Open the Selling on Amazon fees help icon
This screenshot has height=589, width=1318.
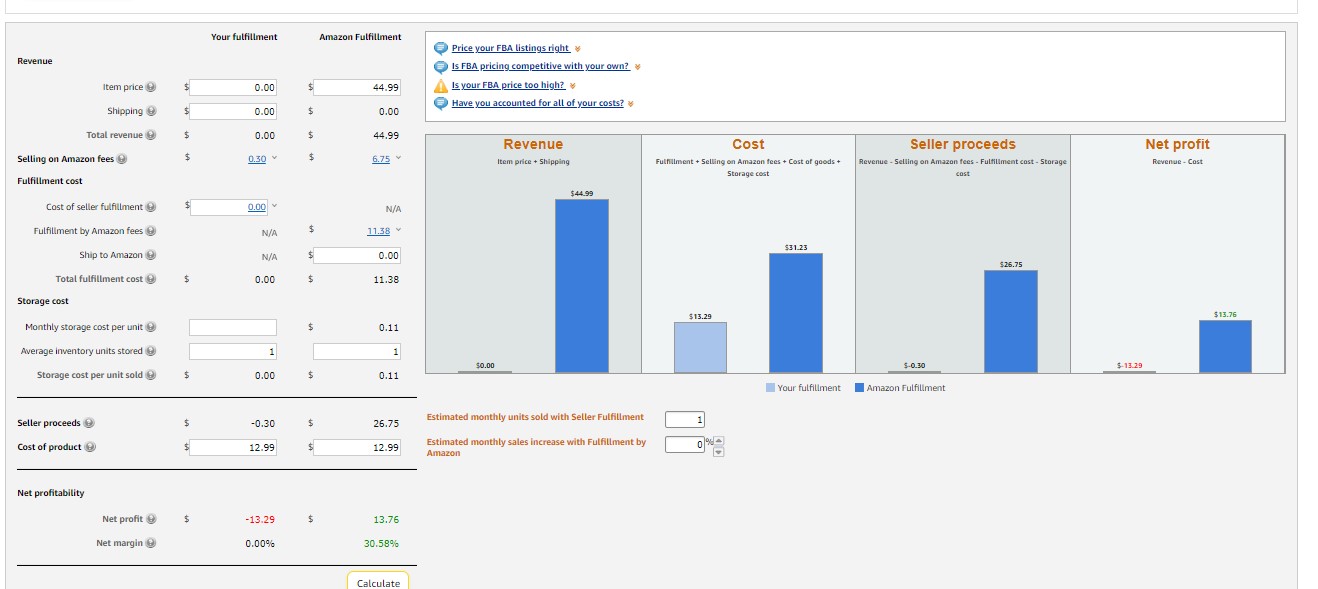(x=122, y=159)
